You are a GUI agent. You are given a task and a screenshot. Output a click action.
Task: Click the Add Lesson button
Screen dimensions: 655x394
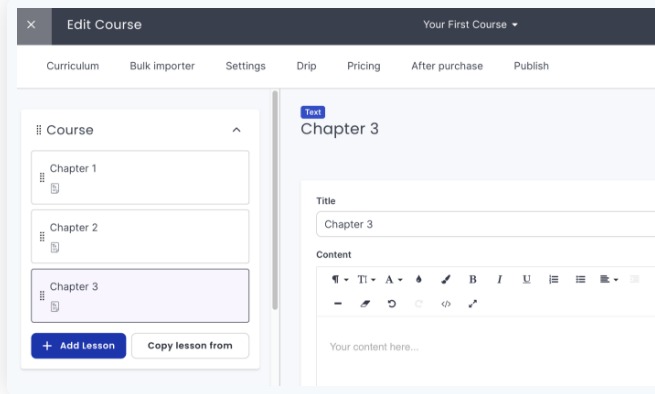(x=79, y=346)
